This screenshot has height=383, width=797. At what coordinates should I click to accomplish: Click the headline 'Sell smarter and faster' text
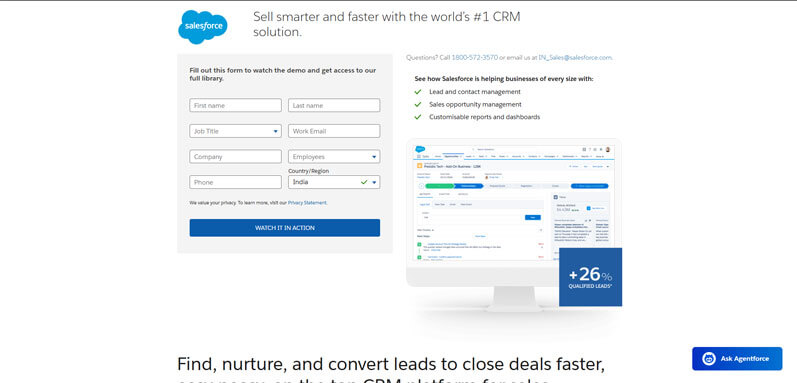[387, 24]
